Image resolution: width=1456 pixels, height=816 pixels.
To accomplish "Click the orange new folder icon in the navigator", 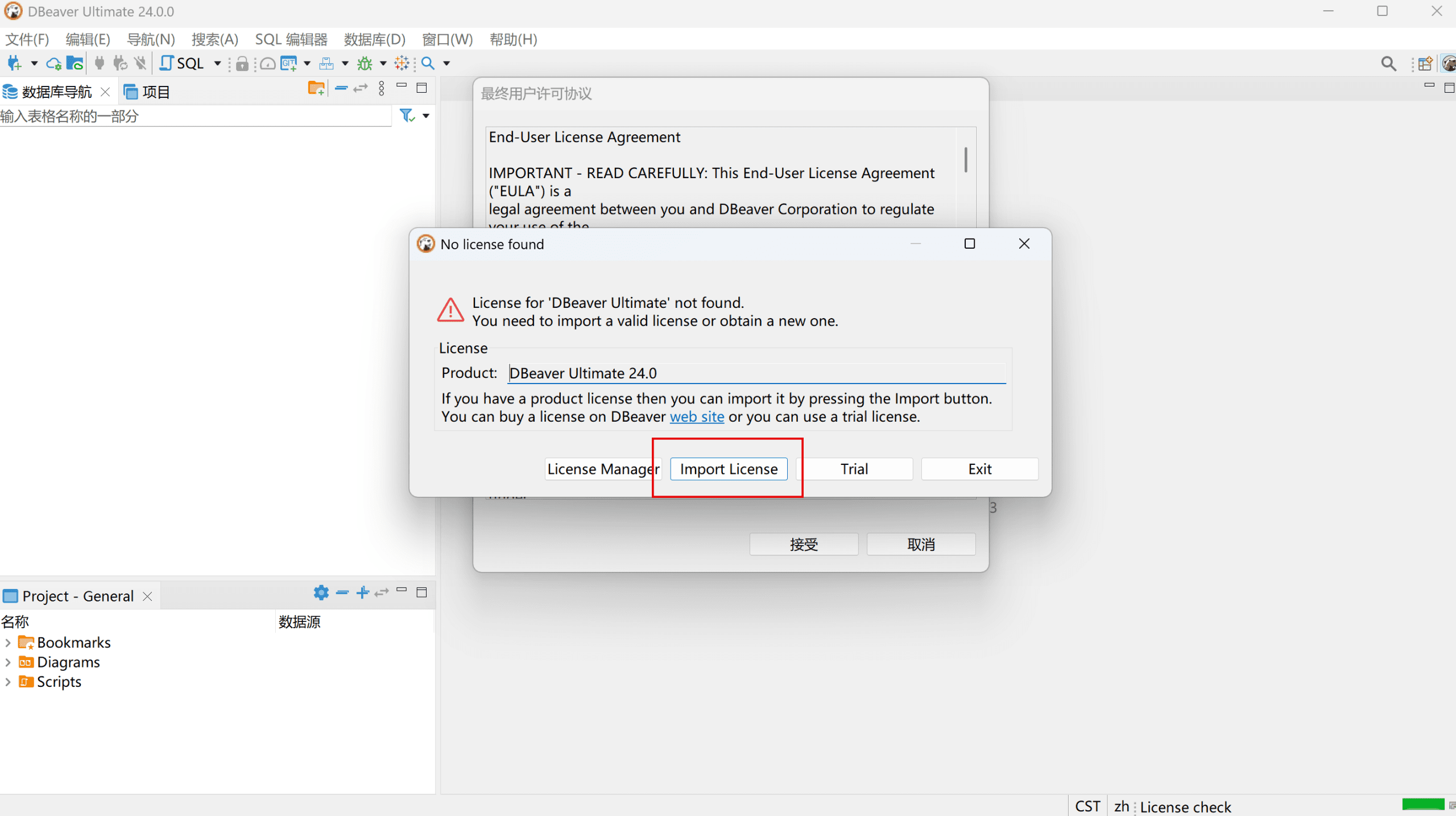I will [316, 88].
